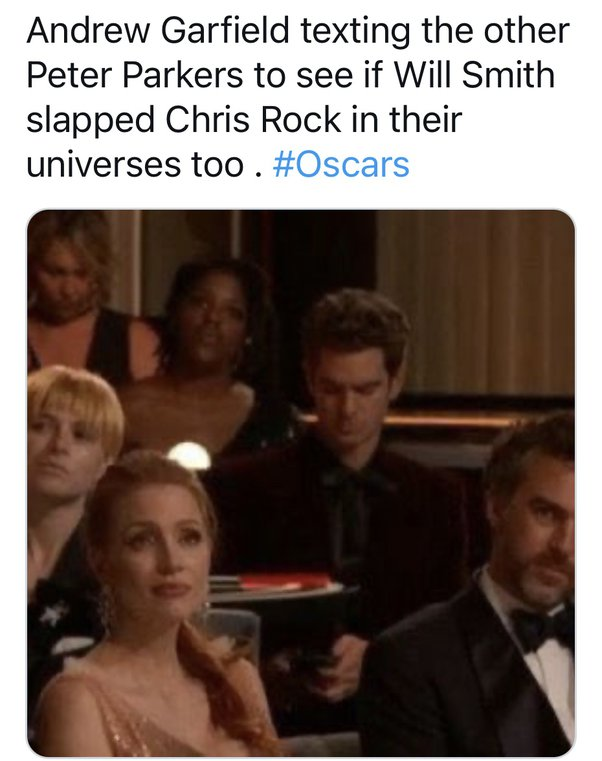Click the words "Chris Rock" in tweet
Viewport: 602px width, 761px height.
[253, 120]
